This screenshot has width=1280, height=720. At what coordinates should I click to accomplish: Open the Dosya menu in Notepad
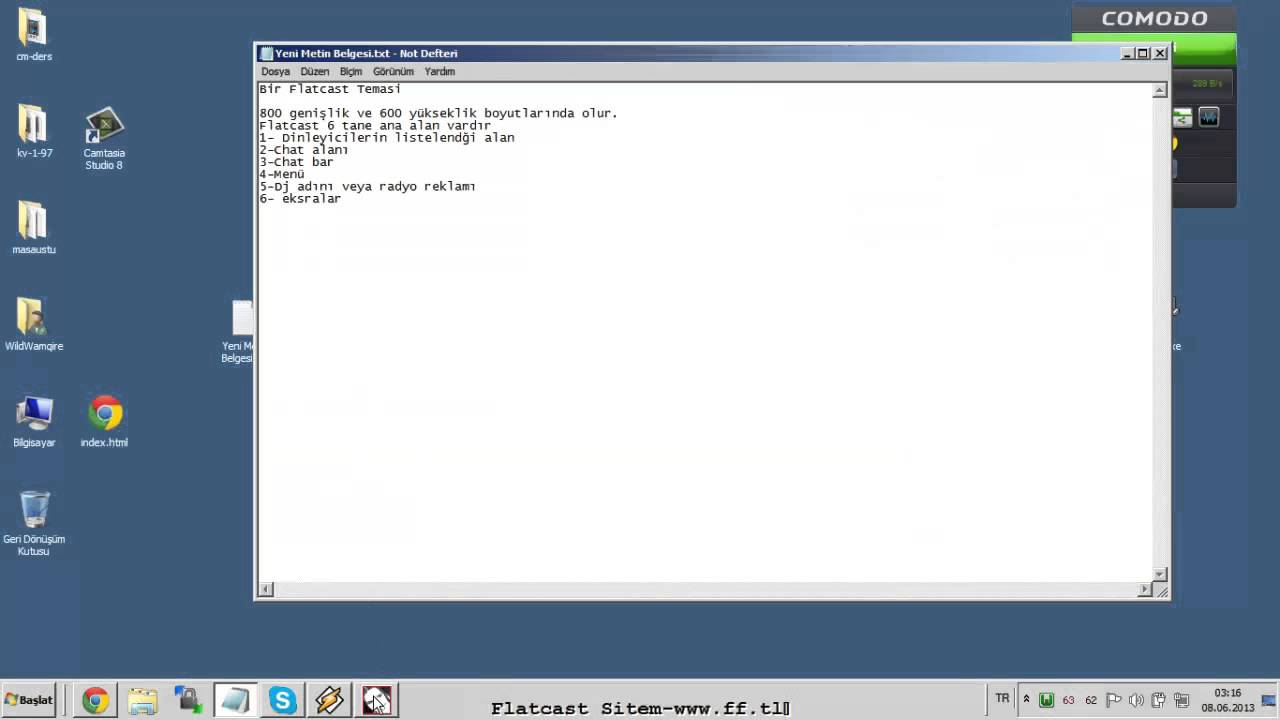pyautogui.click(x=275, y=72)
